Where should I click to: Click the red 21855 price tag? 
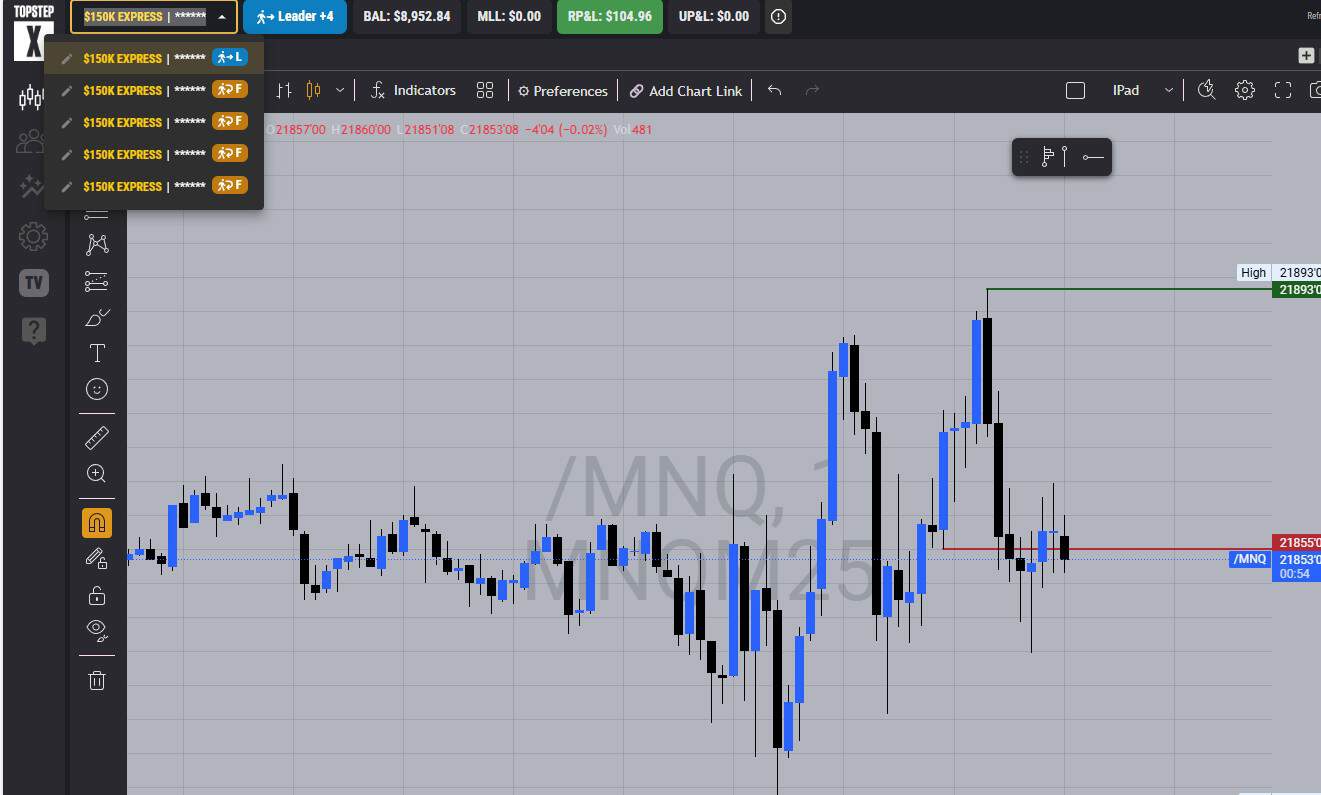[1296, 542]
